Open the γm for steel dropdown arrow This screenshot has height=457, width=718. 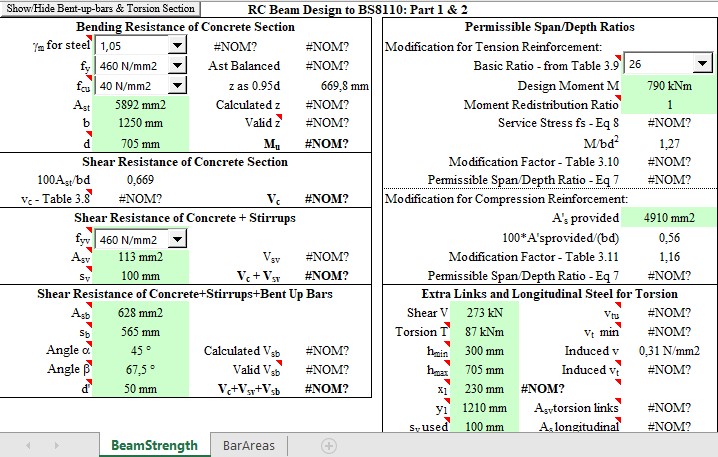click(177, 45)
